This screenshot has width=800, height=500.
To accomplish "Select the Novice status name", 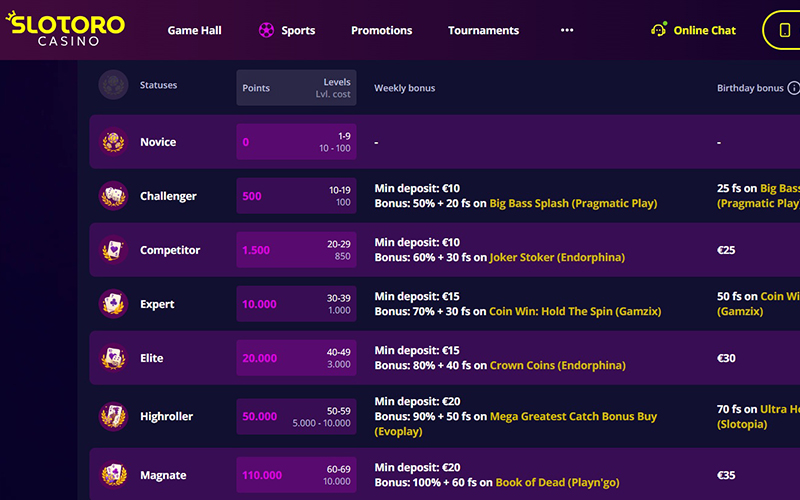I will (x=158, y=142).
